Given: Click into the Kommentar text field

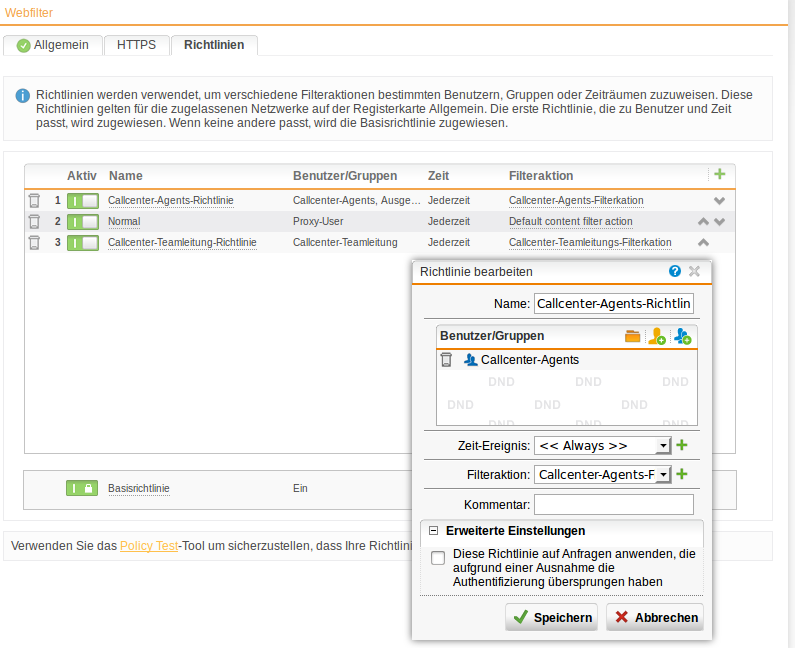Looking at the screenshot, I should click(x=613, y=504).
